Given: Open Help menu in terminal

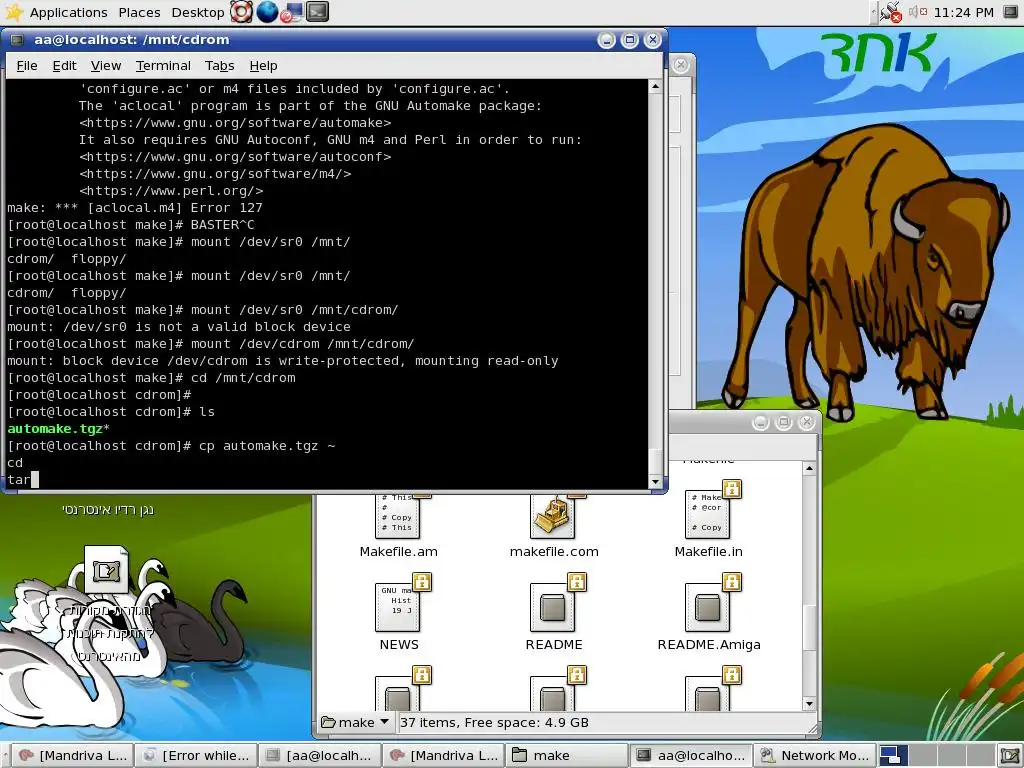Looking at the screenshot, I should tap(263, 65).
